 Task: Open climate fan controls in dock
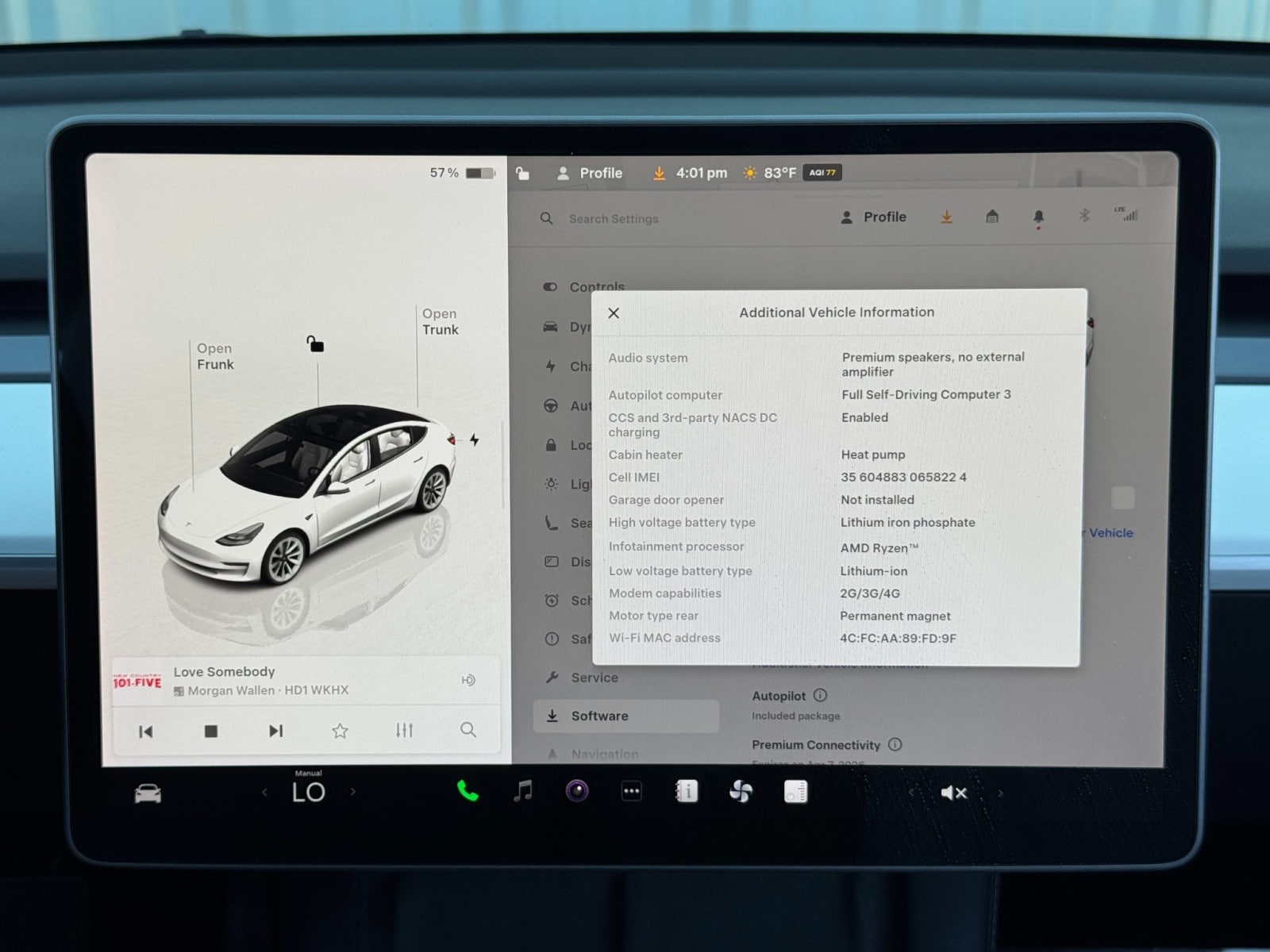pos(741,791)
